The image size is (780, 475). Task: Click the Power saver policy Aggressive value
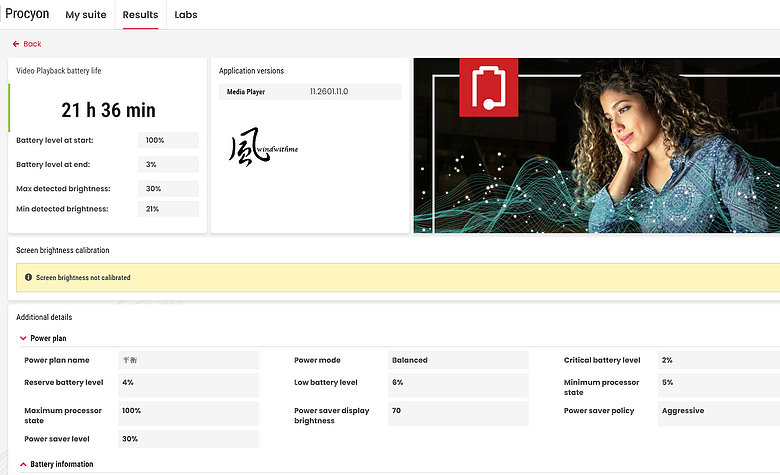pos(719,414)
